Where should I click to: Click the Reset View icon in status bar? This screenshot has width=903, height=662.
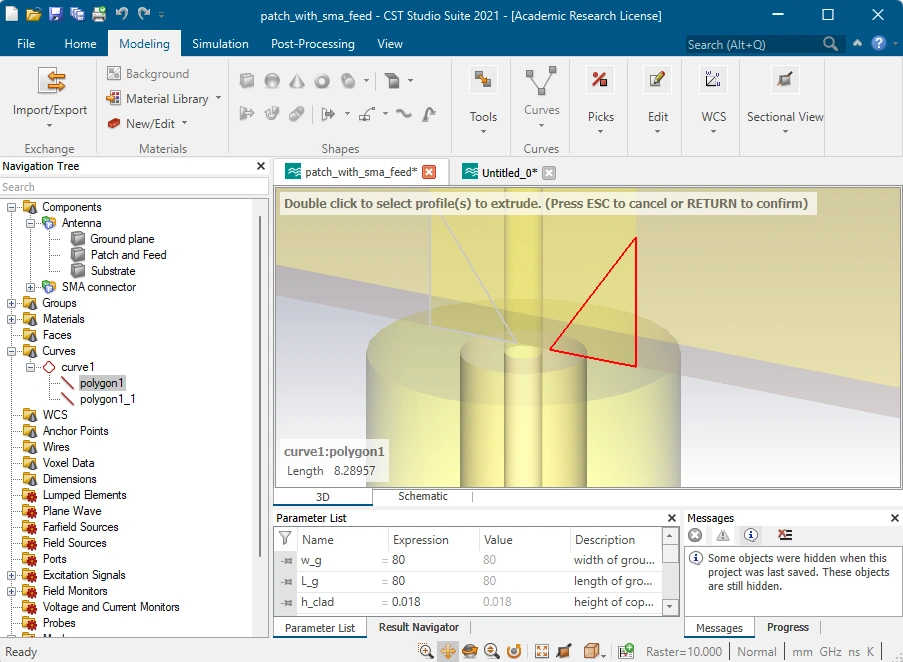click(542, 651)
